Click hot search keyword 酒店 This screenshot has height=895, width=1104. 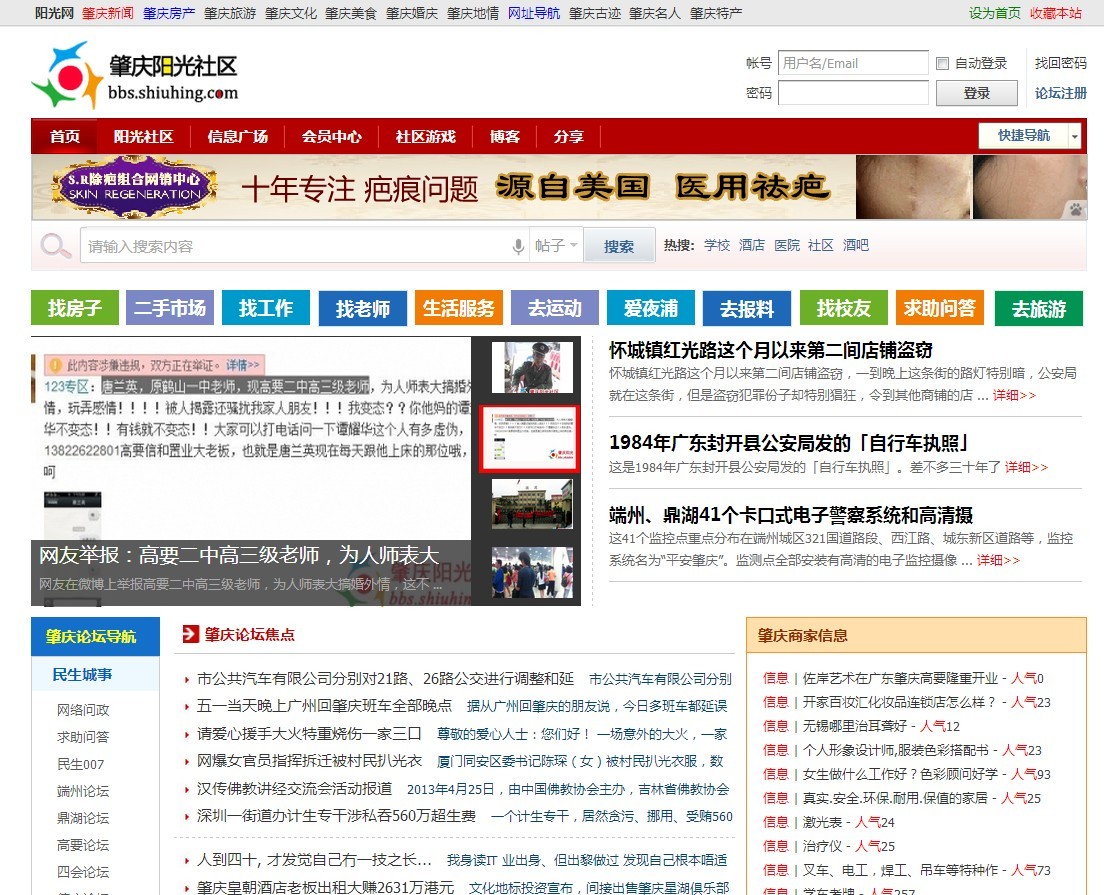pos(751,245)
